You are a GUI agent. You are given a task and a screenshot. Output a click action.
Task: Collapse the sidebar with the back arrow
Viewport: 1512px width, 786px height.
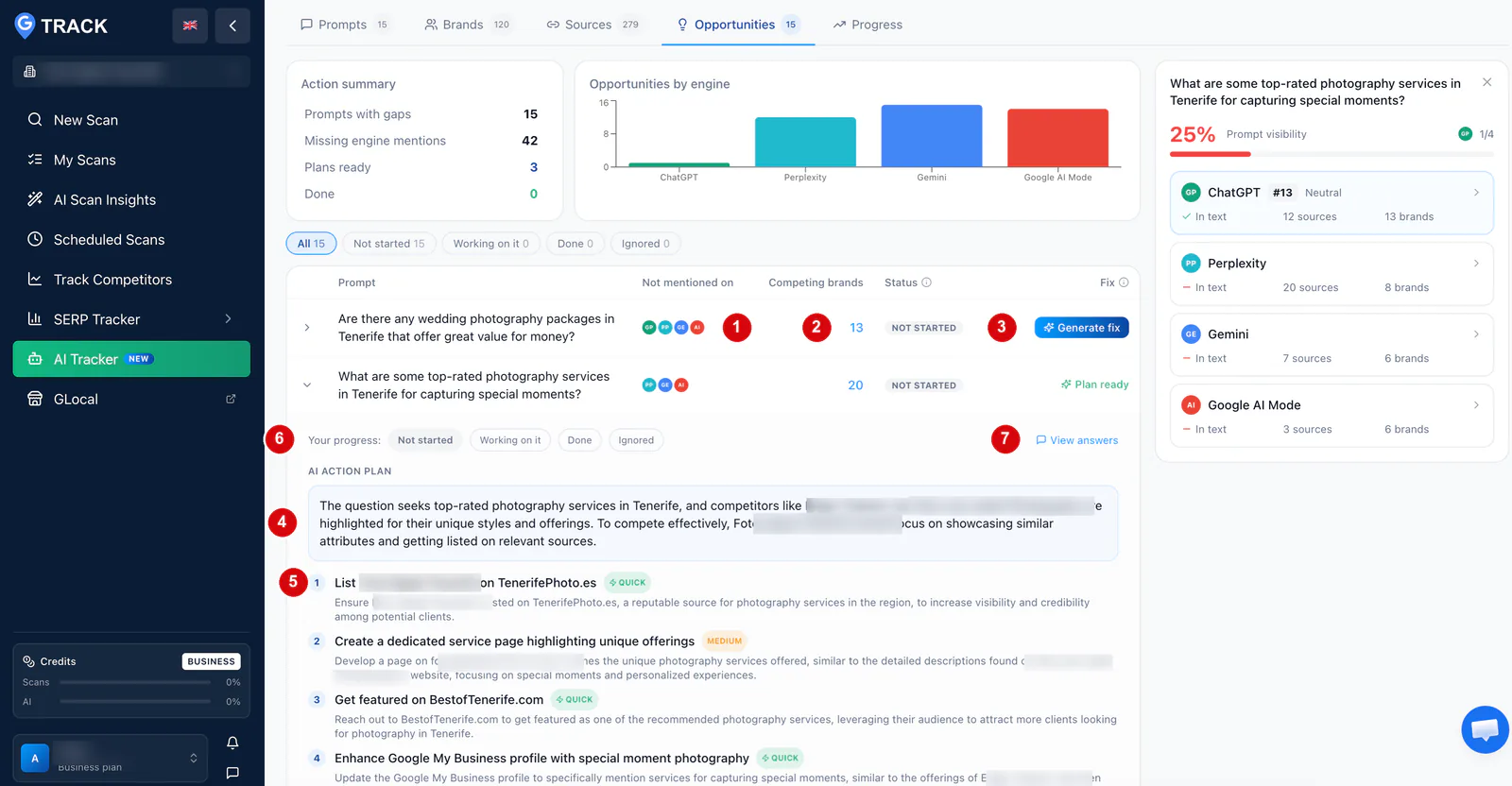232,26
